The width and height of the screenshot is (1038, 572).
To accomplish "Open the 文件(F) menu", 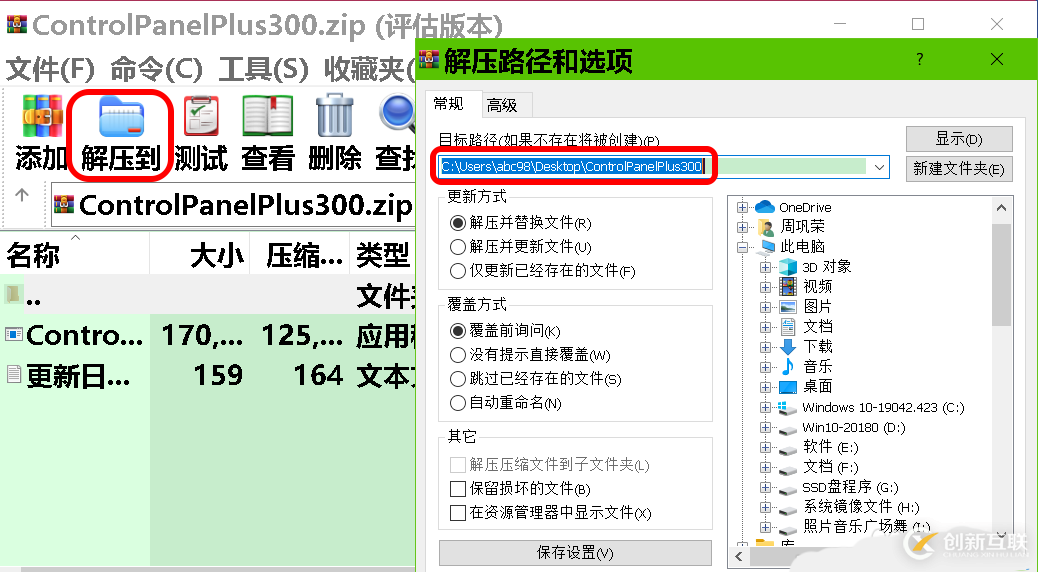I will click(50, 69).
